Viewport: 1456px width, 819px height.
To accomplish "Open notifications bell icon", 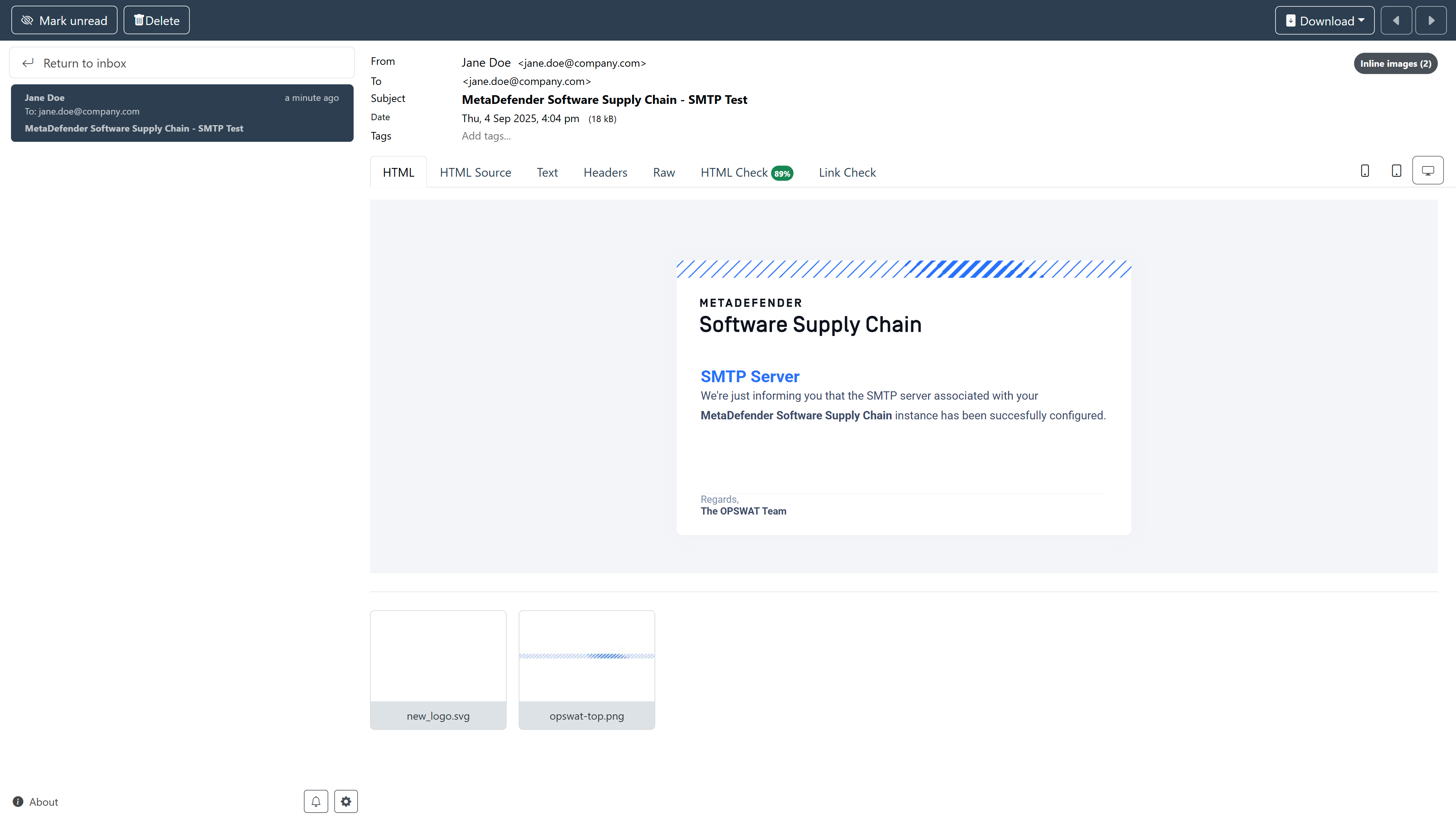I will pos(315,801).
